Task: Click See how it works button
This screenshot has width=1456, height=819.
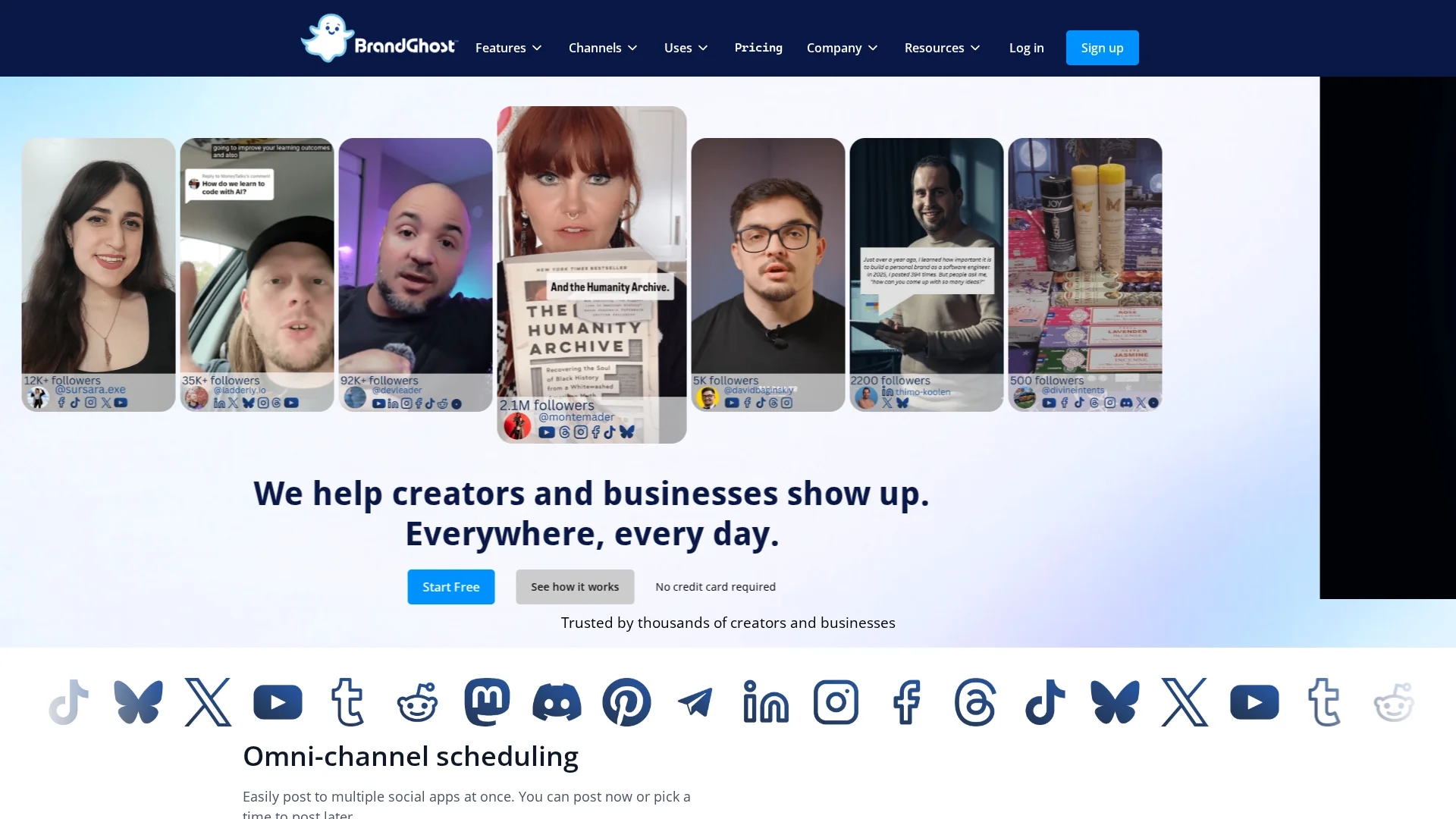Action: point(575,587)
